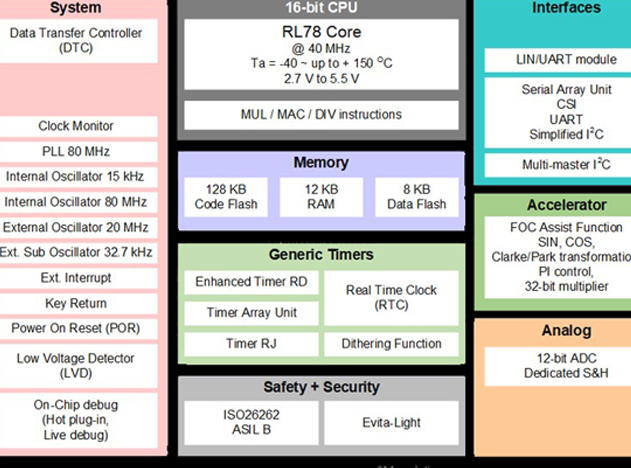Click the System section heading
Viewport: 631px width, 468px height.
(x=76, y=8)
